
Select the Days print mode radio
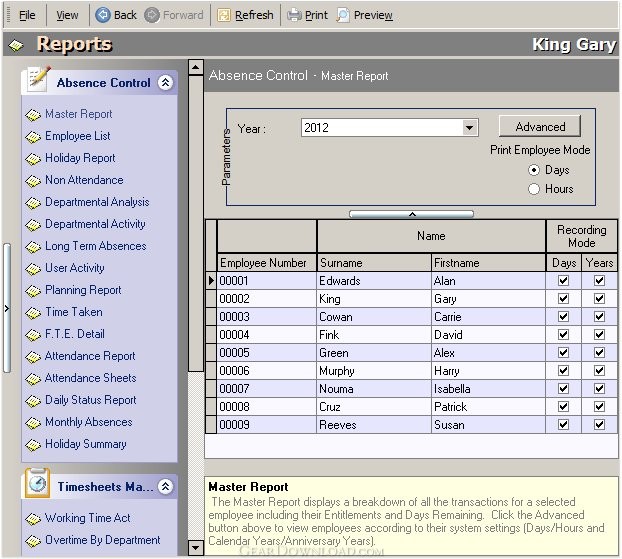tap(534, 170)
